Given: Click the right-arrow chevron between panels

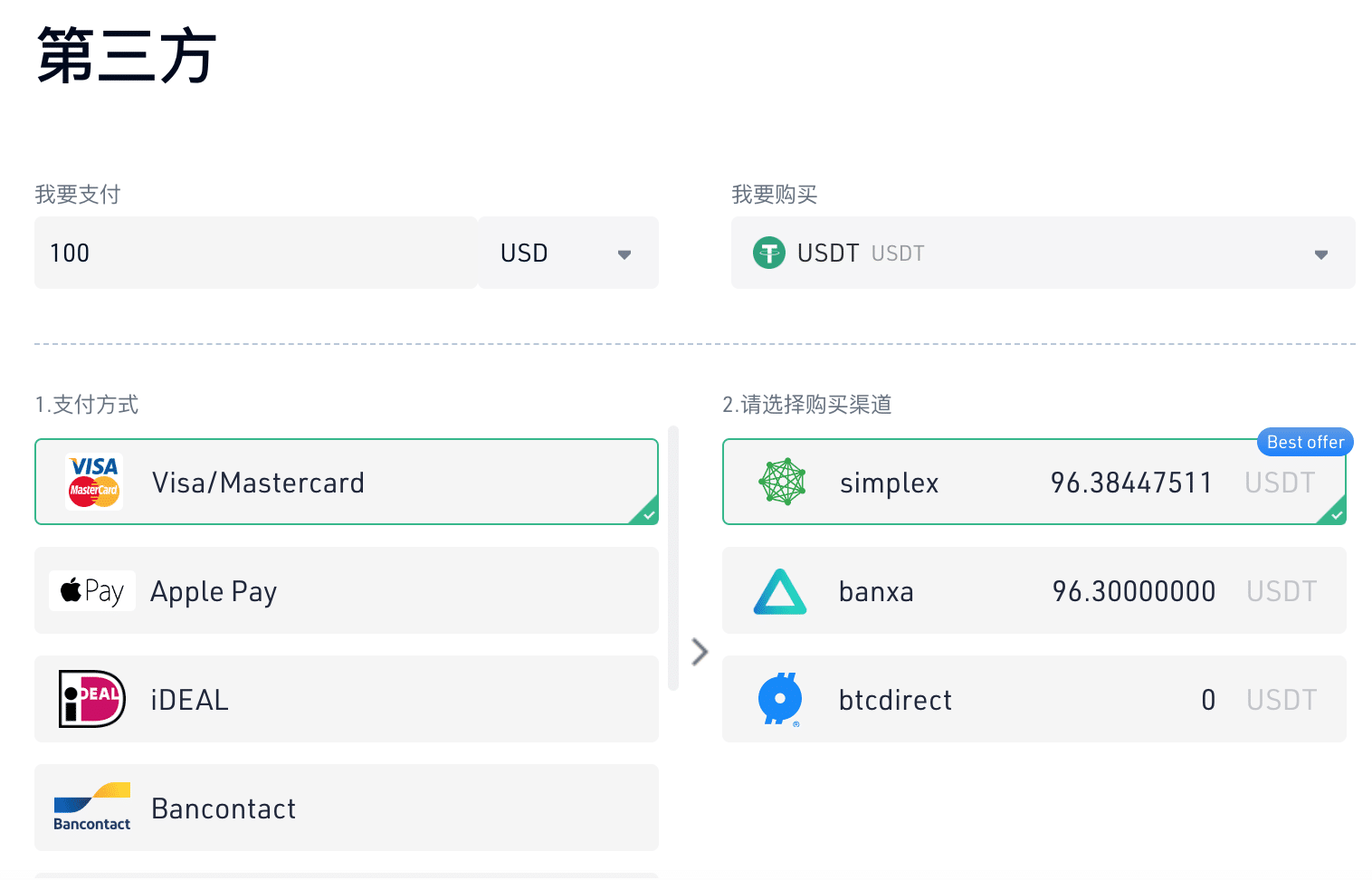Looking at the screenshot, I should coord(699,651).
